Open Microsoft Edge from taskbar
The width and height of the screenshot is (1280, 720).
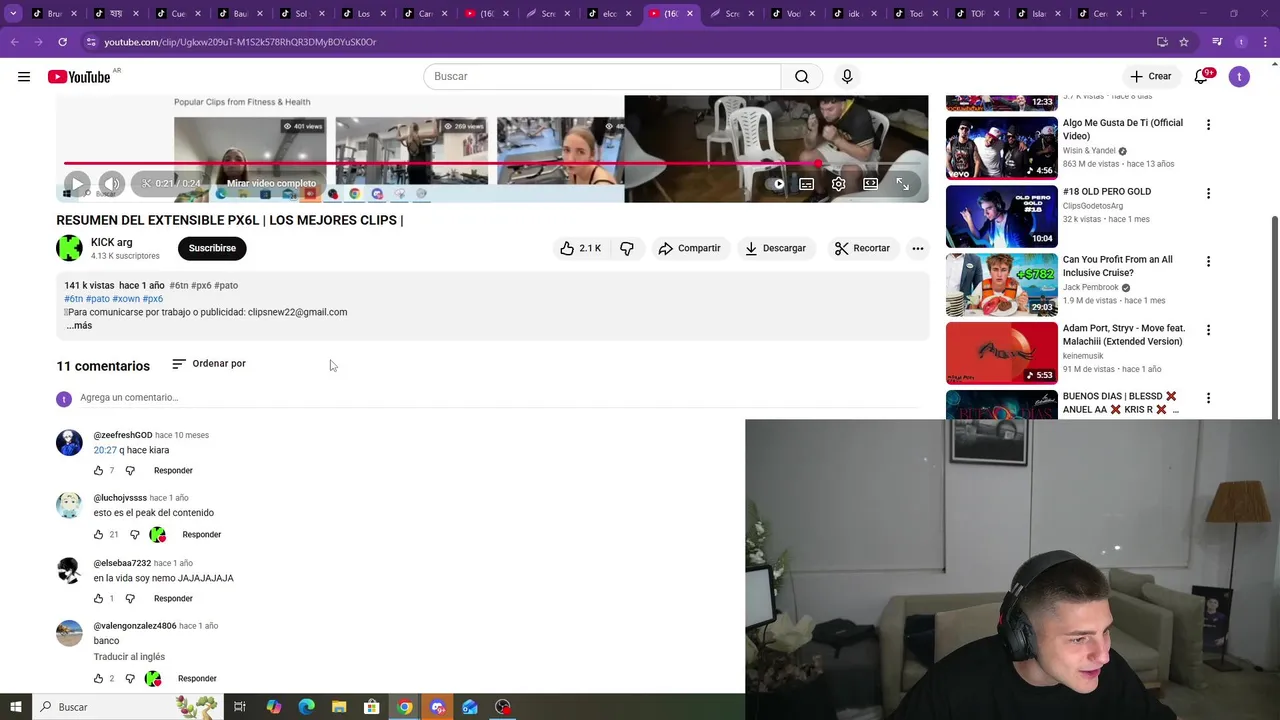pos(306,707)
